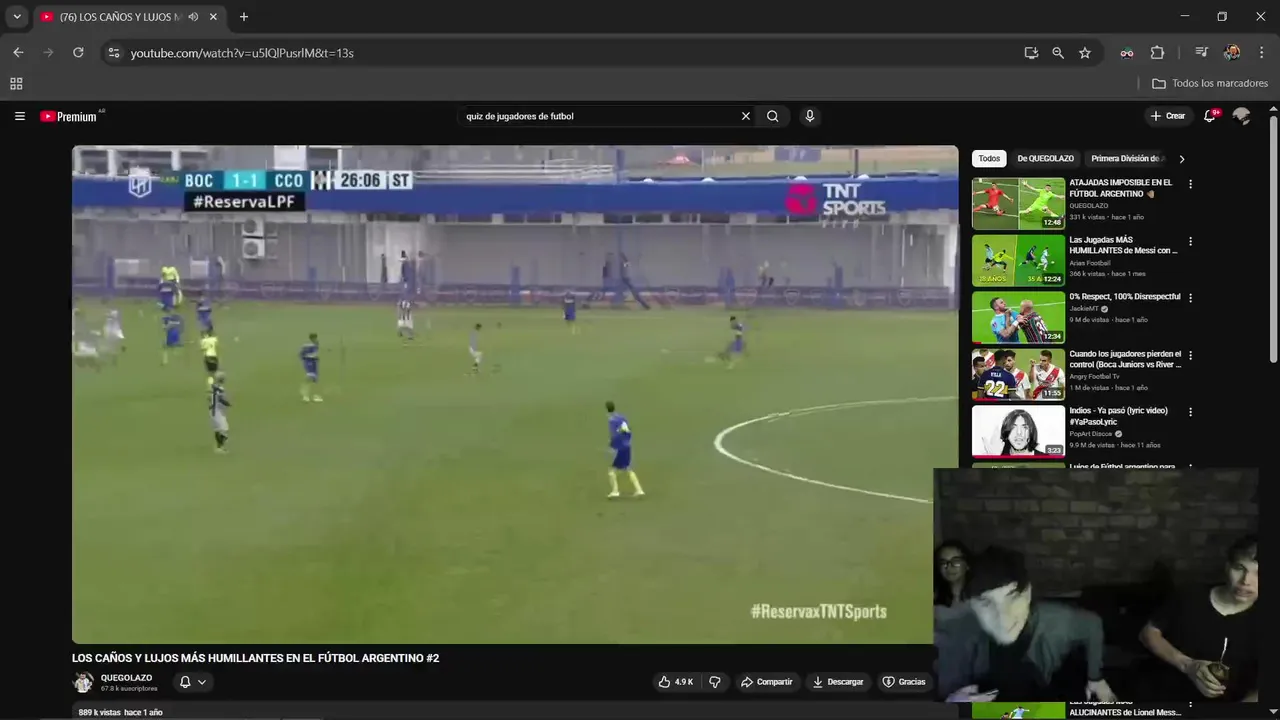This screenshot has height=720, width=1280.
Task: View site information icon in address bar
Action: [x=113, y=53]
